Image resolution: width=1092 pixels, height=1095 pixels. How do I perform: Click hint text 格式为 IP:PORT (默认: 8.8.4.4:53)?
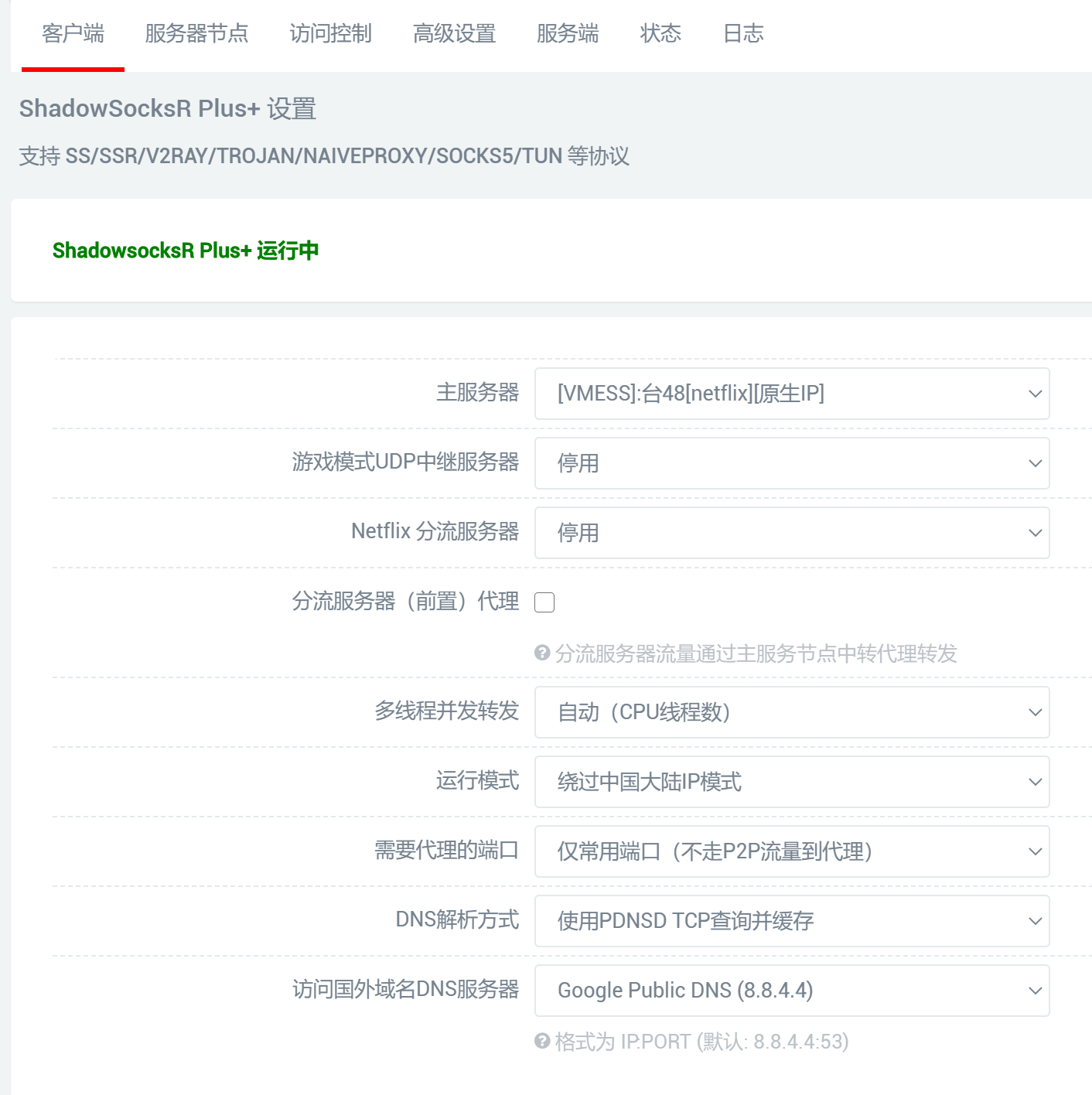point(702,1042)
